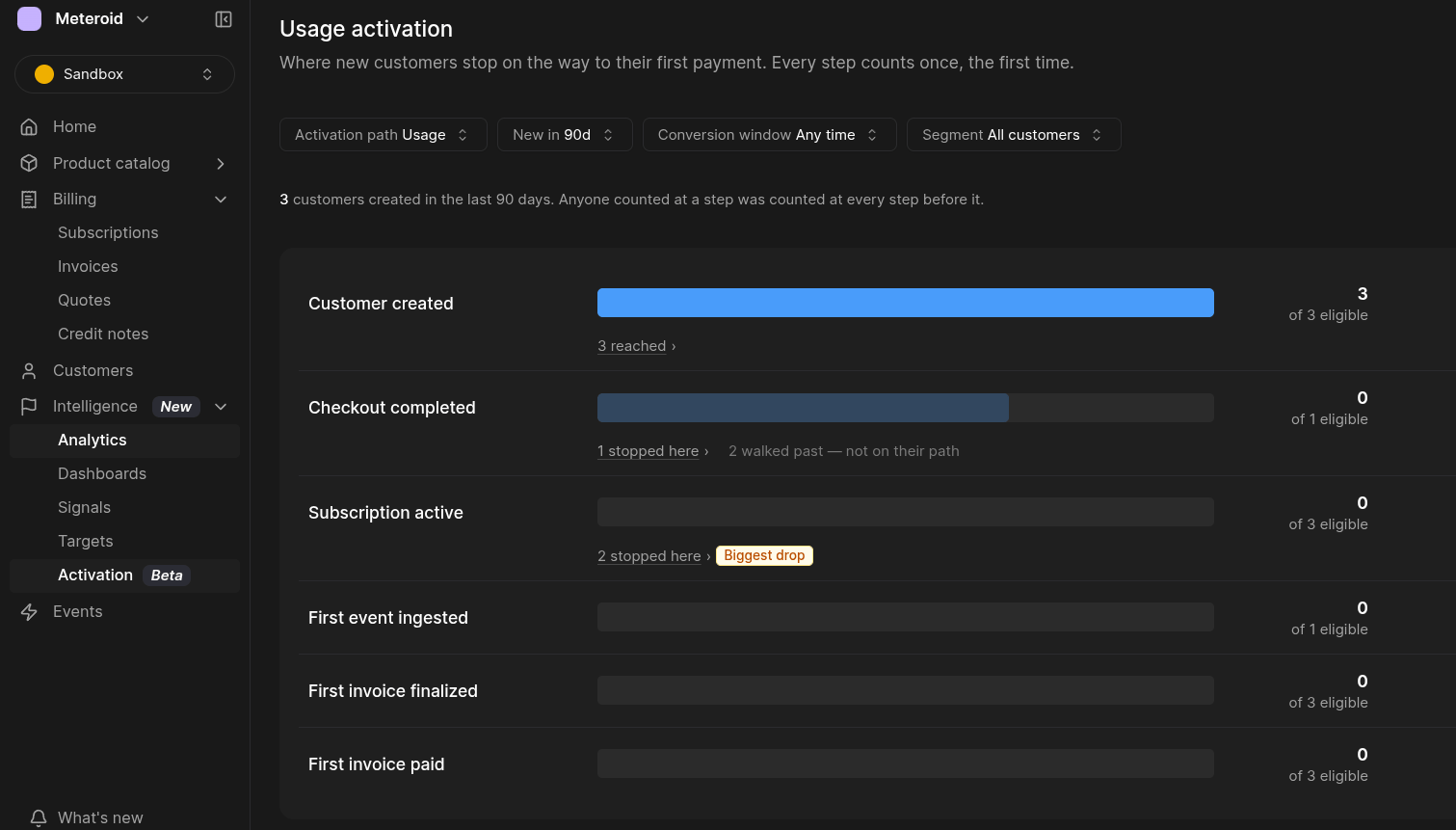The height and width of the screenshot is (830, 1456).
Task: Open Invoices under Billing
Action: [88, 266]
